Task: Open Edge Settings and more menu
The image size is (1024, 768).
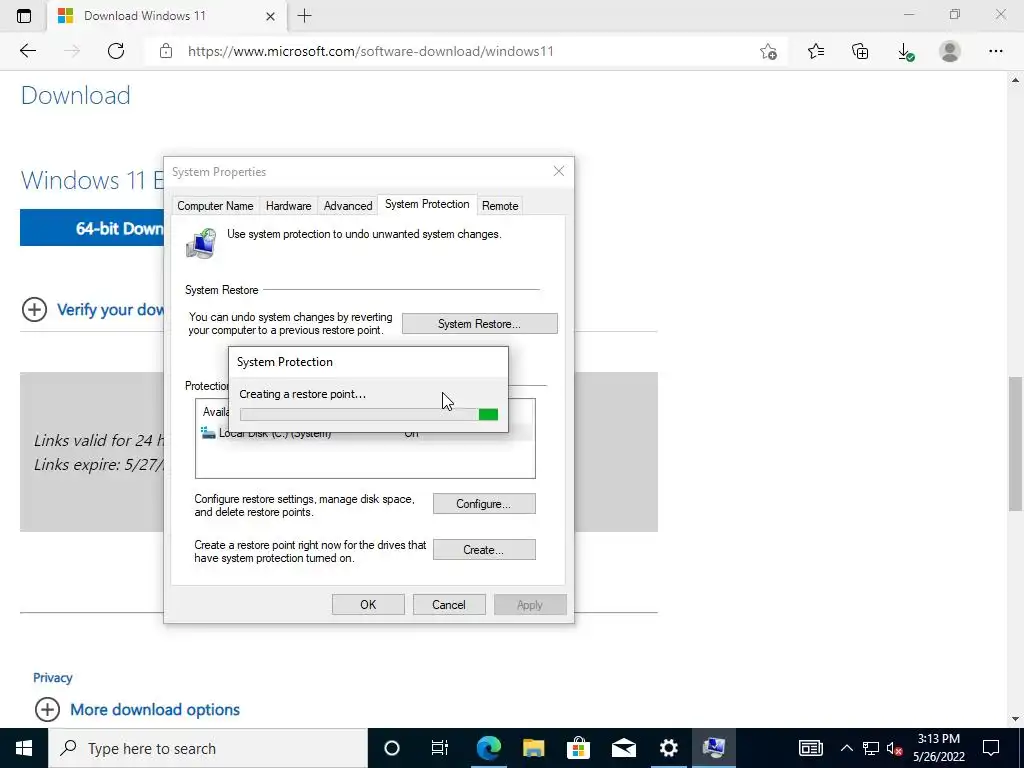Action: (x=995, y=51)
